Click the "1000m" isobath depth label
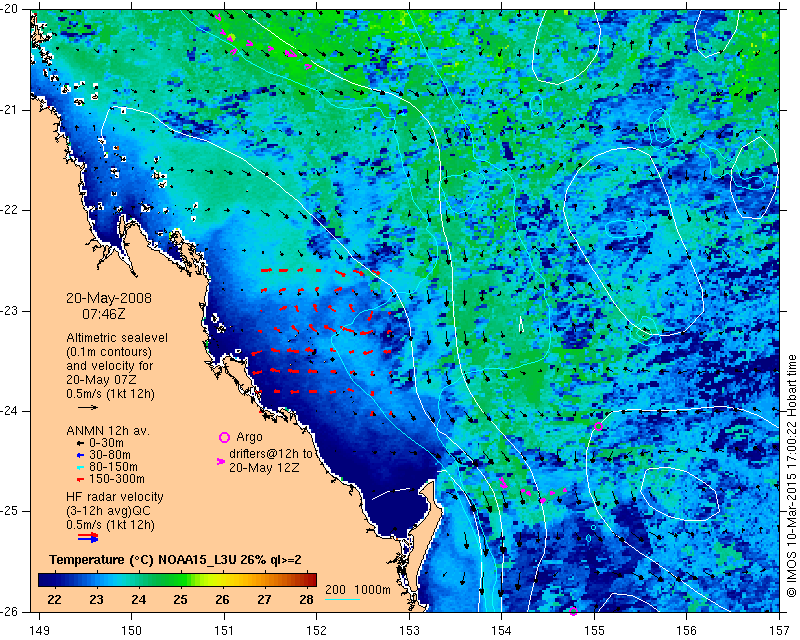Viewport: 800px width, 640px height. click(372, 589)
